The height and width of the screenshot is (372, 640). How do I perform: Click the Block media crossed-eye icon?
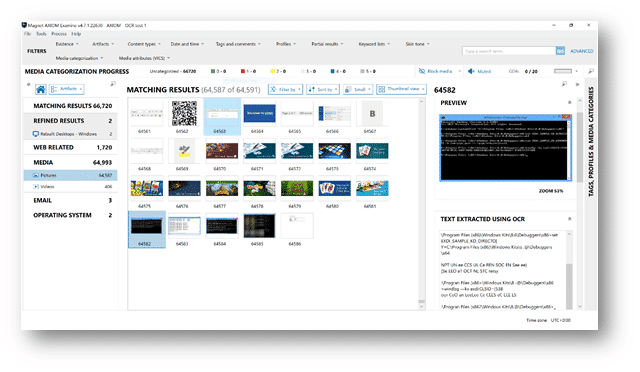pyautogui.click(x=422, y=71)
